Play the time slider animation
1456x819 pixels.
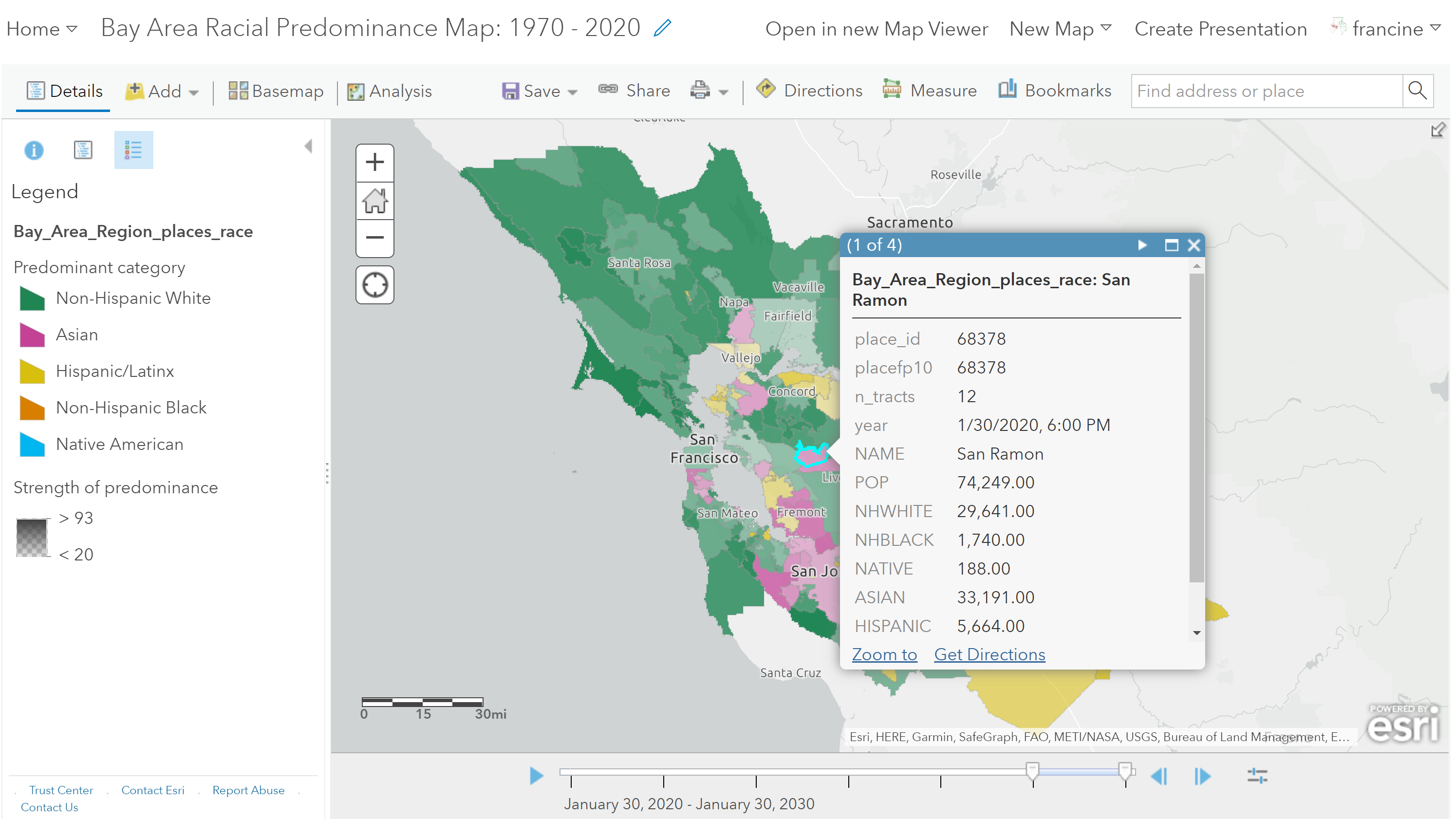pyautogui.click(x=536, y=776)
